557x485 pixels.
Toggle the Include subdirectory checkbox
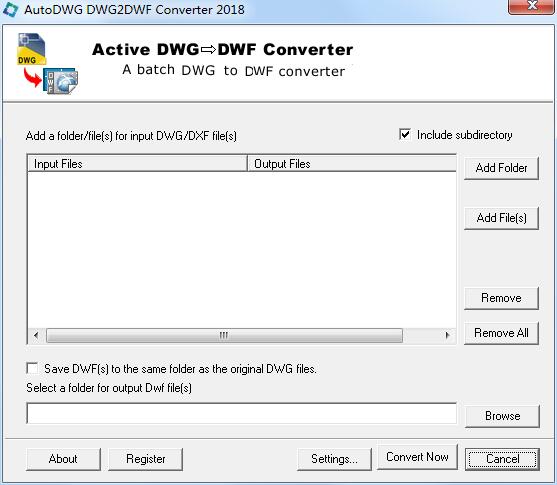(405, 135)
